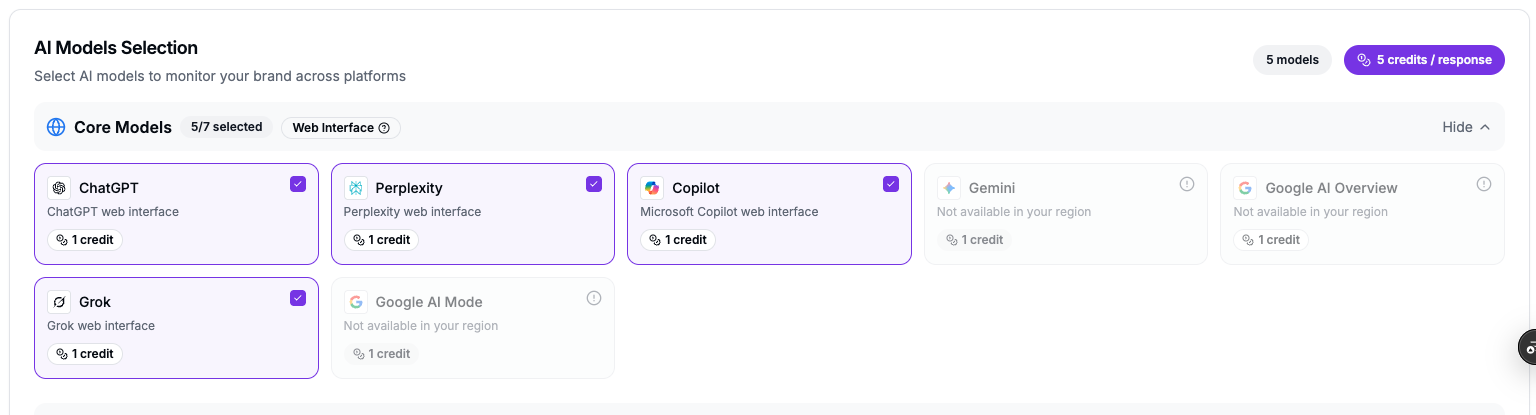Click the ChatGPT logo icon

59,188
